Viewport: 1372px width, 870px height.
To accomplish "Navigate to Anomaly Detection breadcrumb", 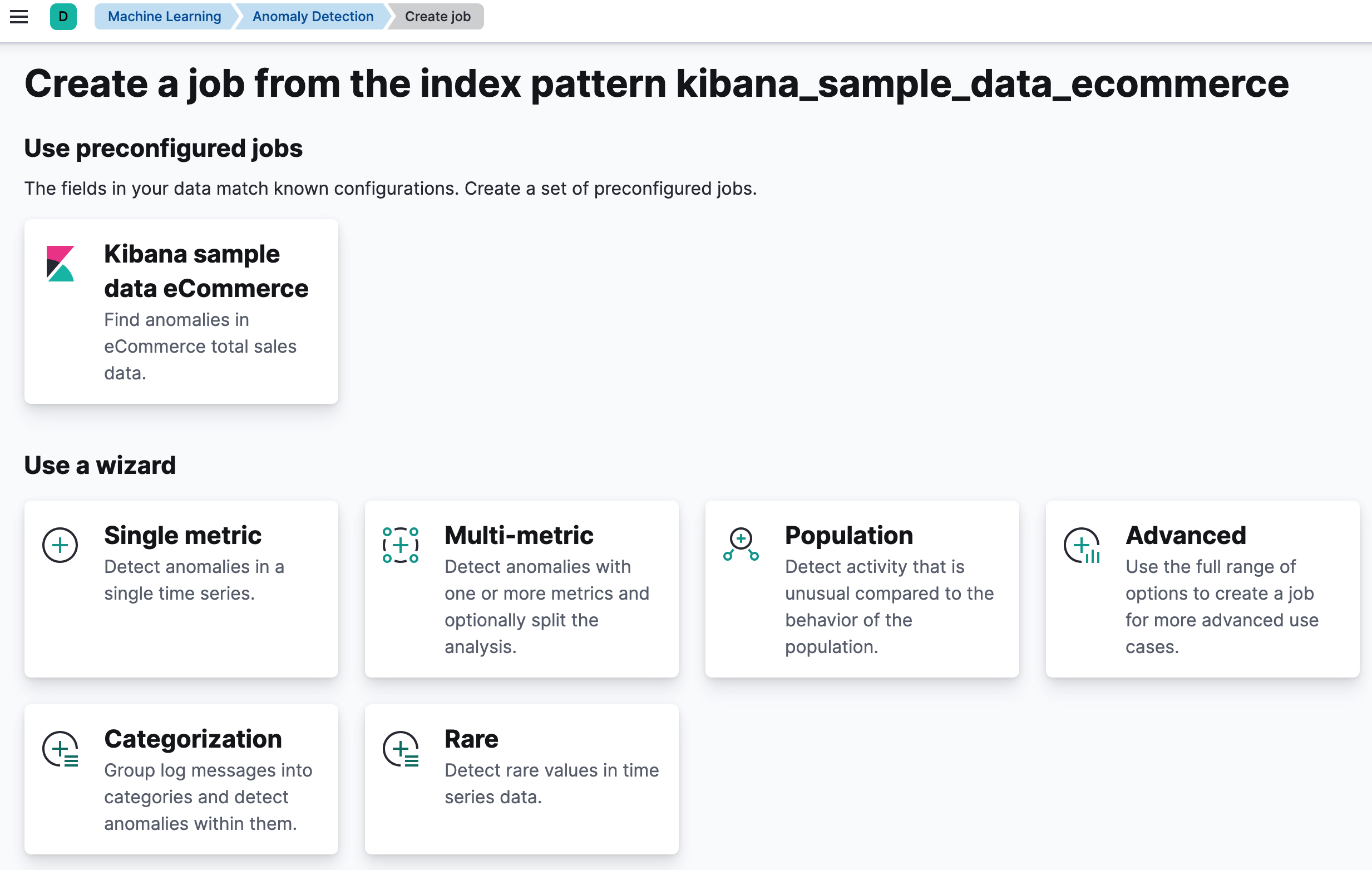I will pyautogui.click(x=313, y=17).
